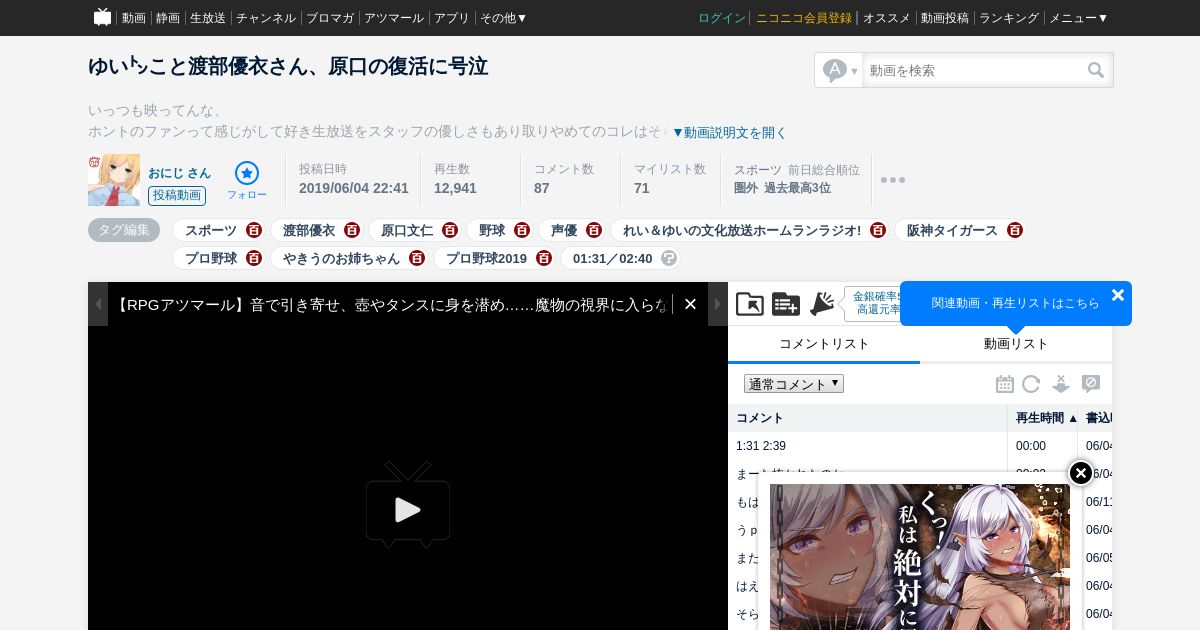This screenshot has height=630, width=1200.
Task: Open the 声優 tag
Action: (564, 230)
